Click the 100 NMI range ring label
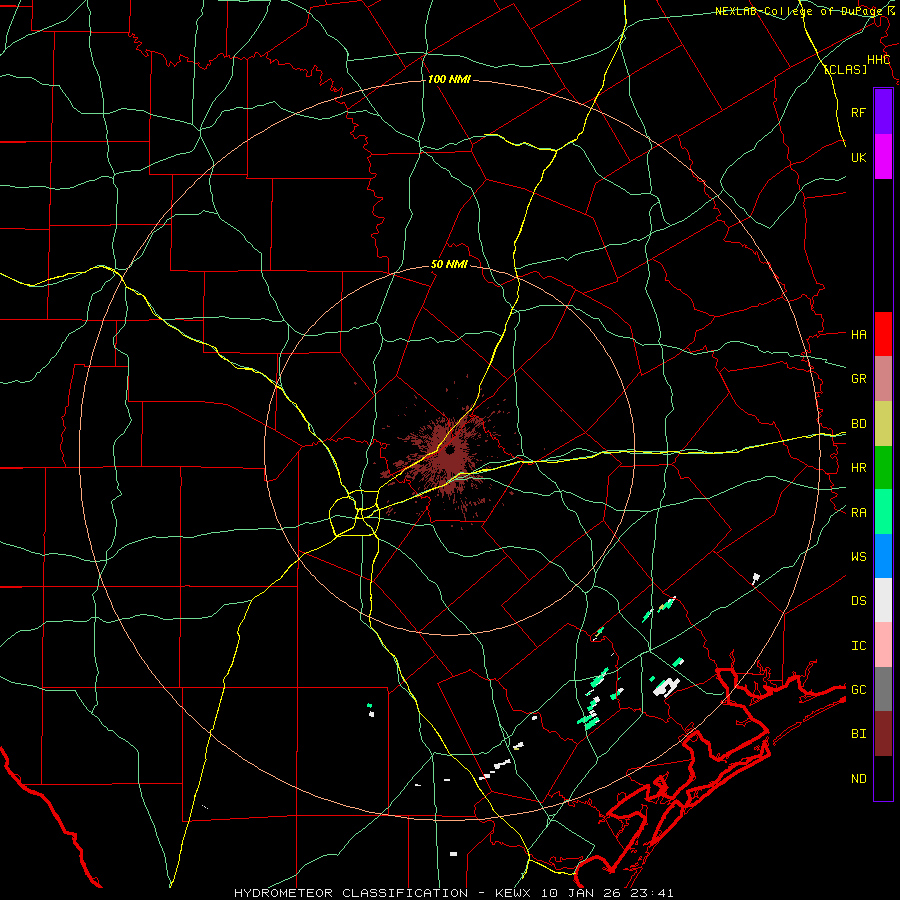Viewport: 900px width, 900px height. click(x=449, y=79)
